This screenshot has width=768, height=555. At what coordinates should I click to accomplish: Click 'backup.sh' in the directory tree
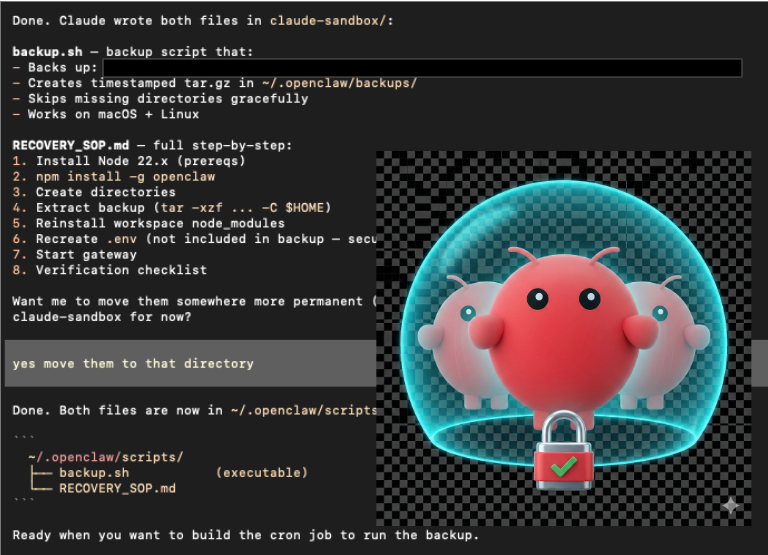94,473
